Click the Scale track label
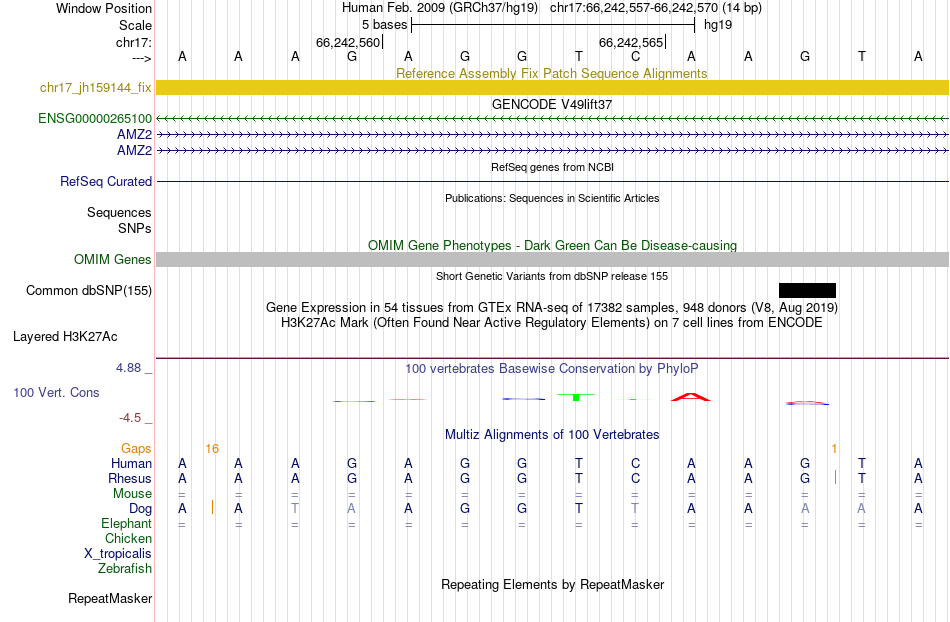 [136, 25]
